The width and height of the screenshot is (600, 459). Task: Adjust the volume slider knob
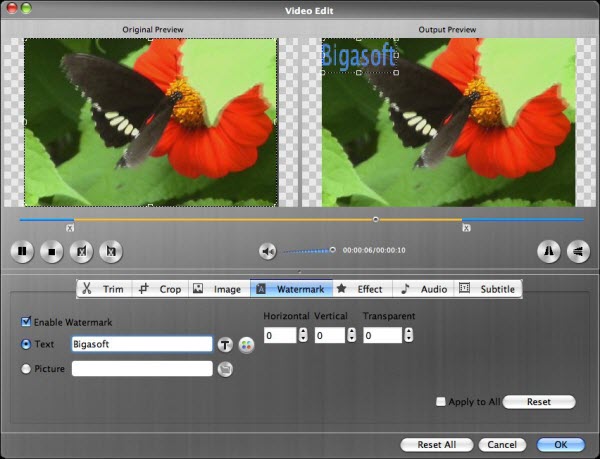(x=333, y=250)
